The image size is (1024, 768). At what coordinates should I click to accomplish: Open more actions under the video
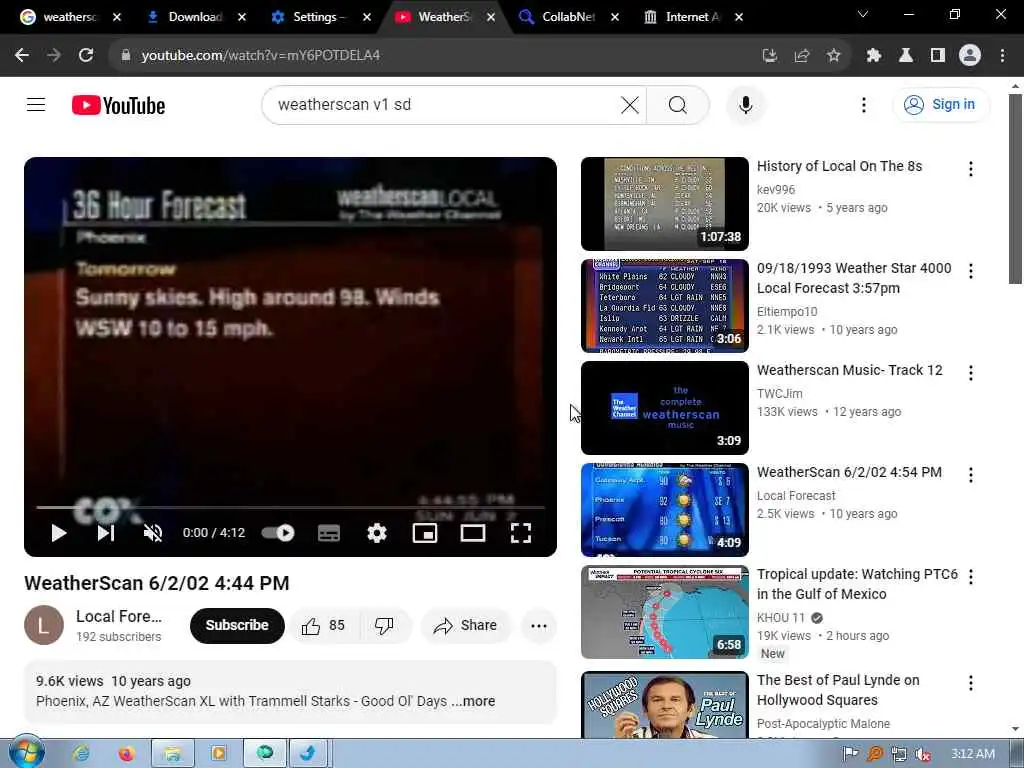(x=539, y=626)
